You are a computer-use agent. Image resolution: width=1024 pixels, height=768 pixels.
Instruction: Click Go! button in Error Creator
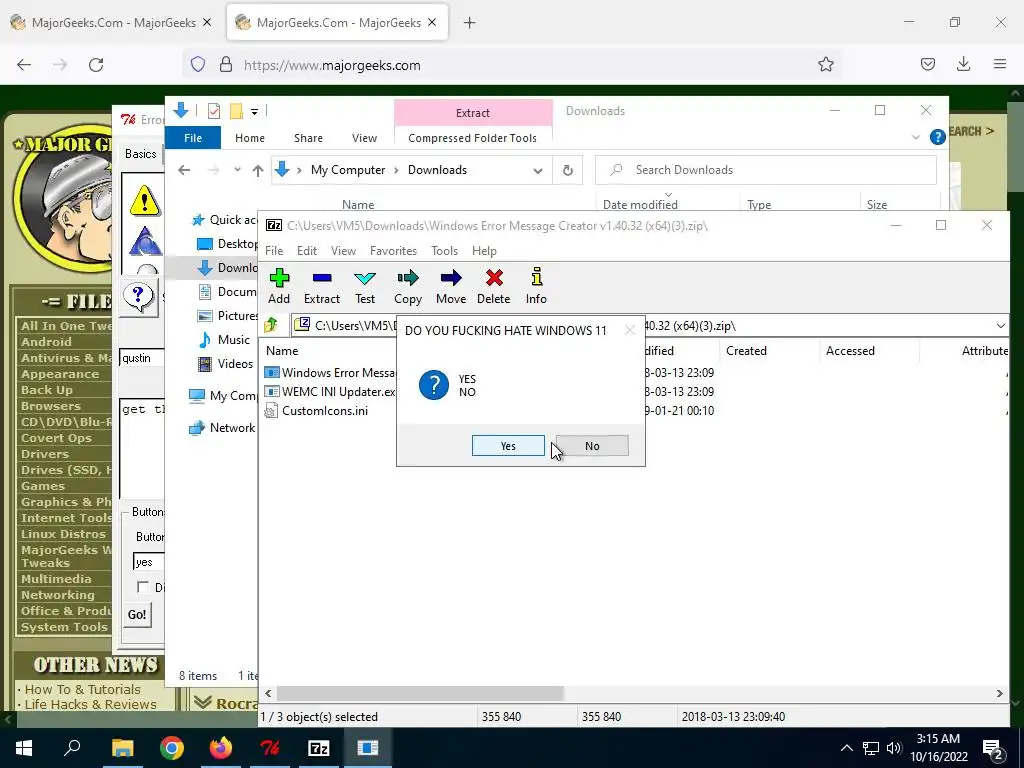coord(137,615)
